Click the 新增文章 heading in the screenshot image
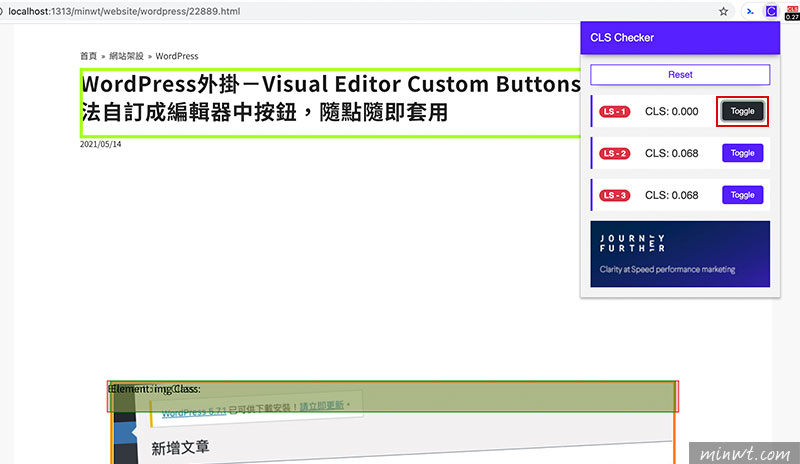800x464 pixels. coord(180,448)
